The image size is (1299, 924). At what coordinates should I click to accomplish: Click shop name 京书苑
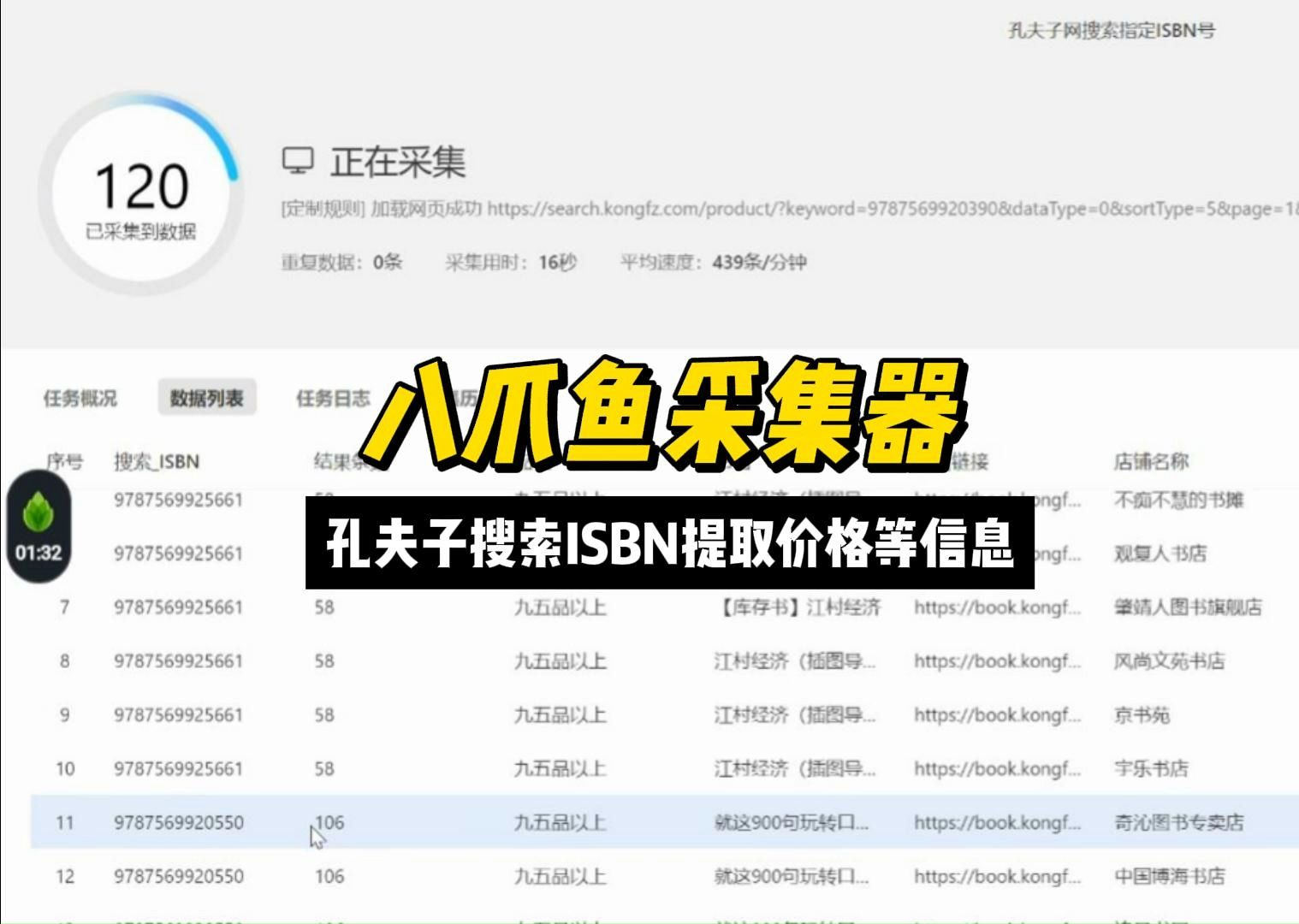1142,715
